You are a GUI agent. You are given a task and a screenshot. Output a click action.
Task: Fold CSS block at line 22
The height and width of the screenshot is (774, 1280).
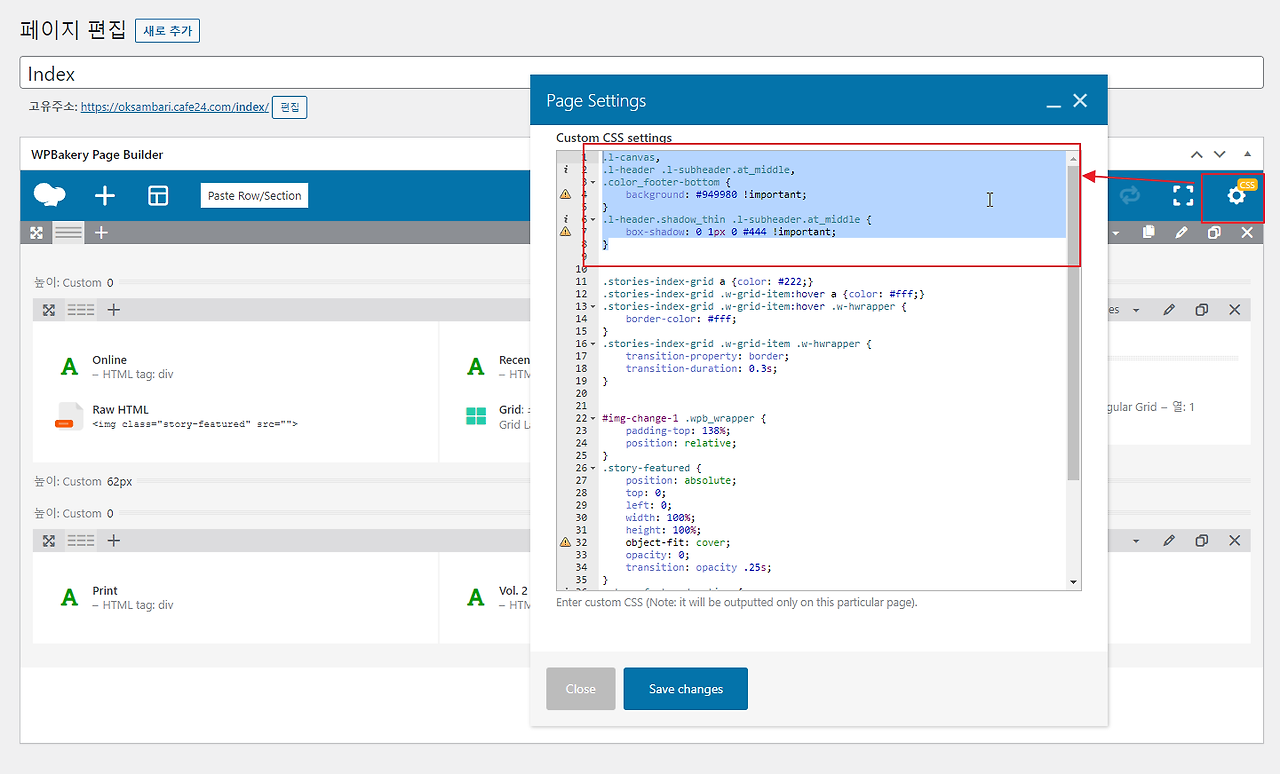click(594, 418)
